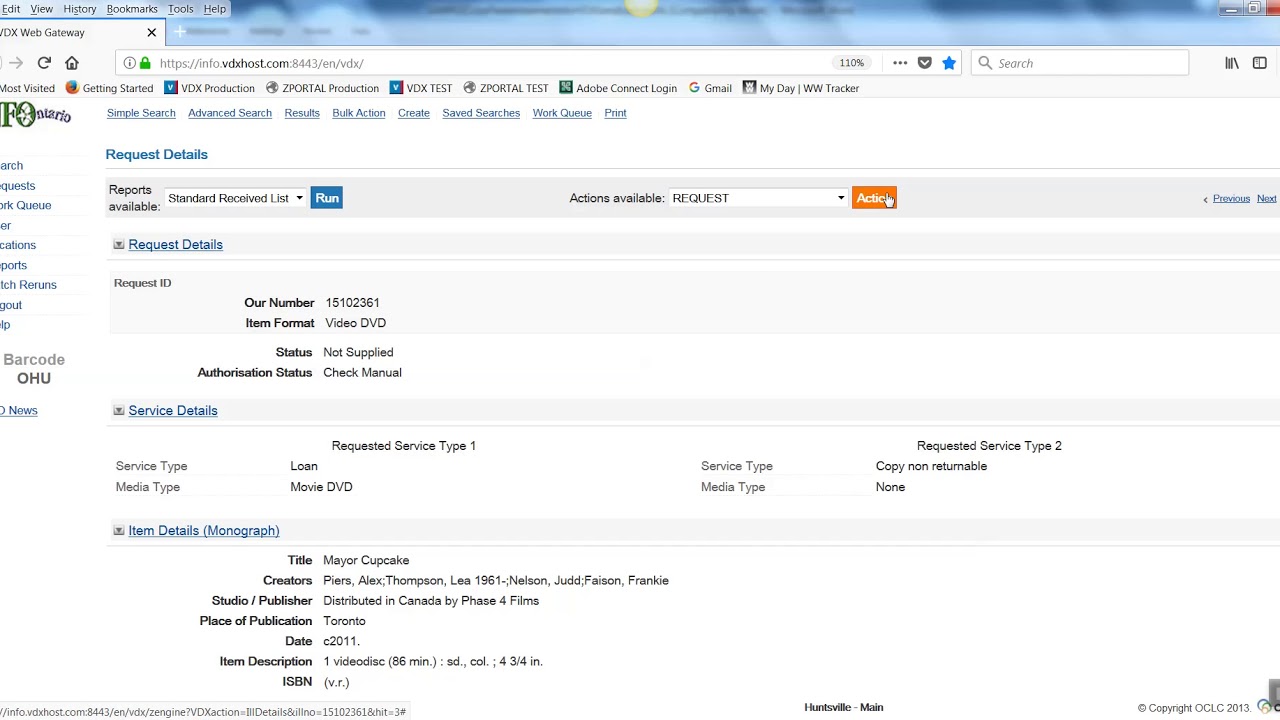Open the Standard Received List reports dropdown
This screenshot has height=720, width=1280.
pos(235,198)
